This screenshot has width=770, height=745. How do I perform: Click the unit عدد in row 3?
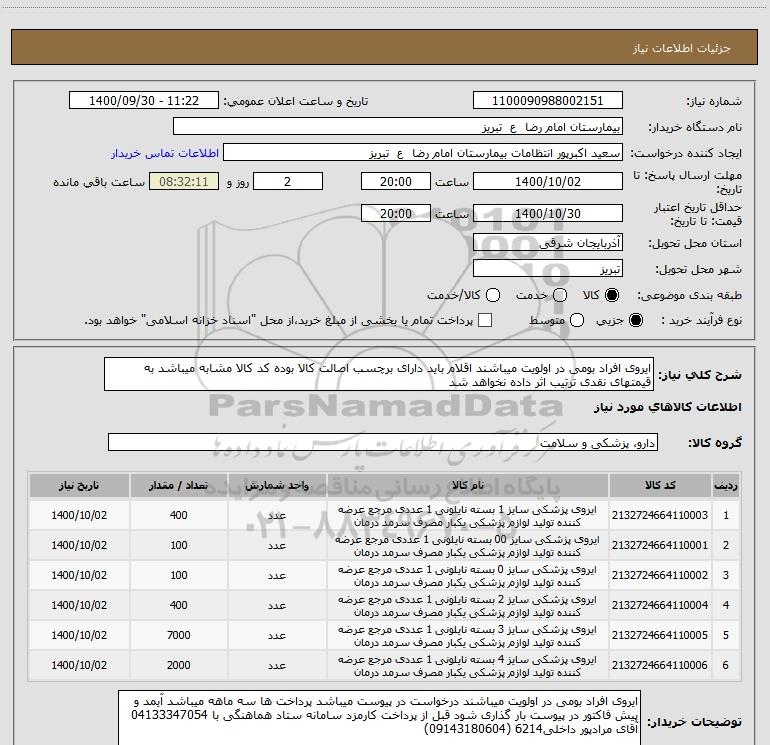(x=277, y=576)
